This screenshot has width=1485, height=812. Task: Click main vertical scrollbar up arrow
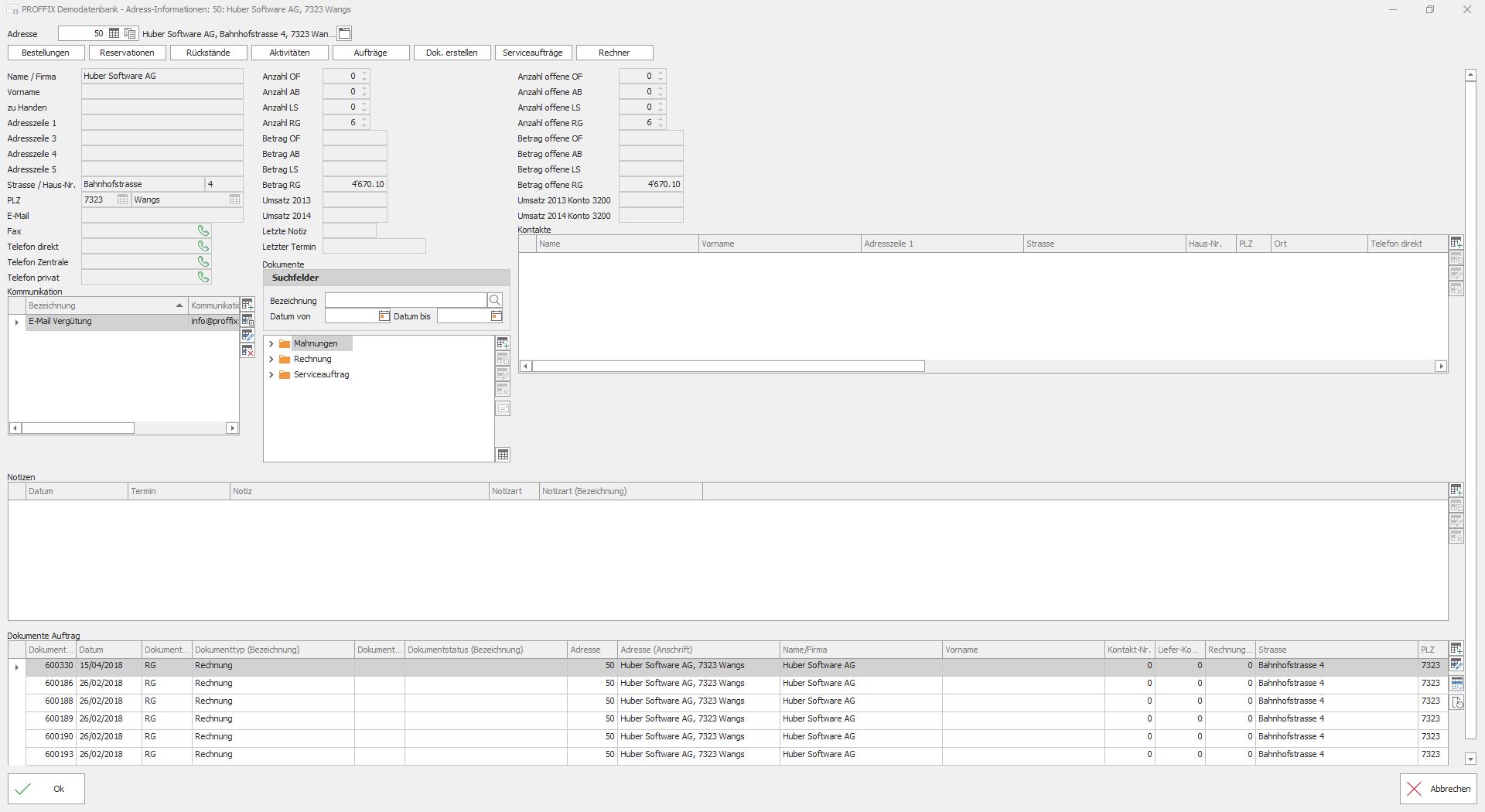pyautogui.click(x=1470, y=75)
